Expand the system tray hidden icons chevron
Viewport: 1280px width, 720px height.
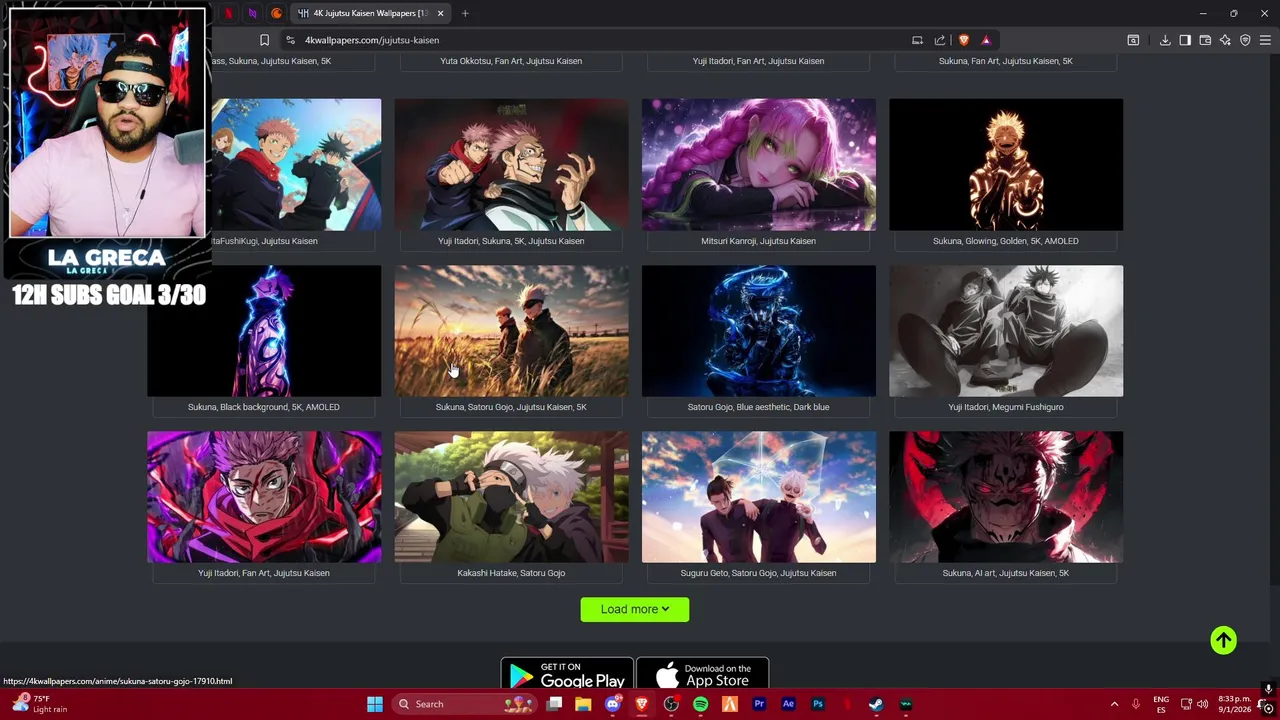point(1115,704)
